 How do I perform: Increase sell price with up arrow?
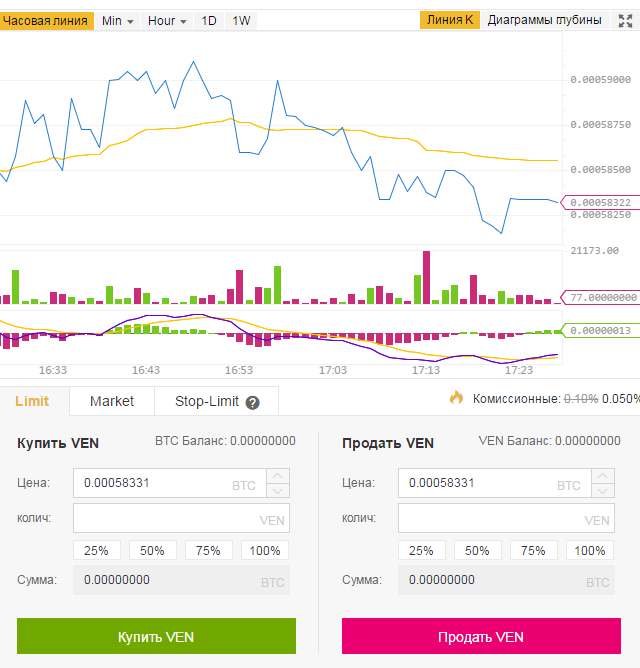[602, 476]
